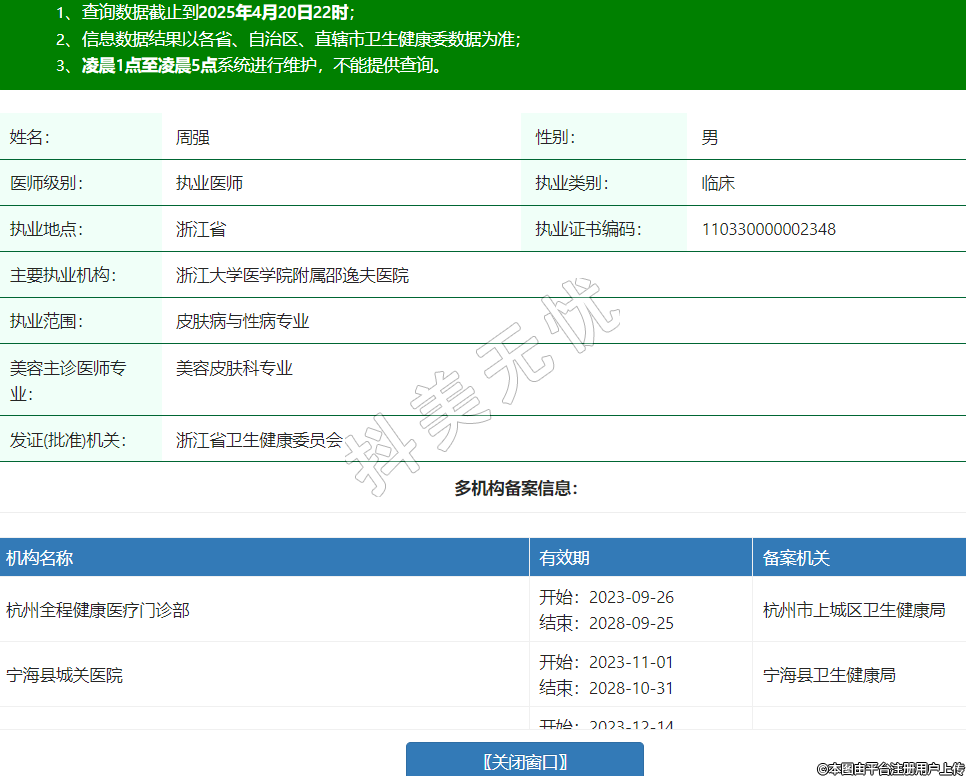Viewport: 966px width, 776px height.
Task: Click the system maintenance notice in green banner
Action: 262,66
